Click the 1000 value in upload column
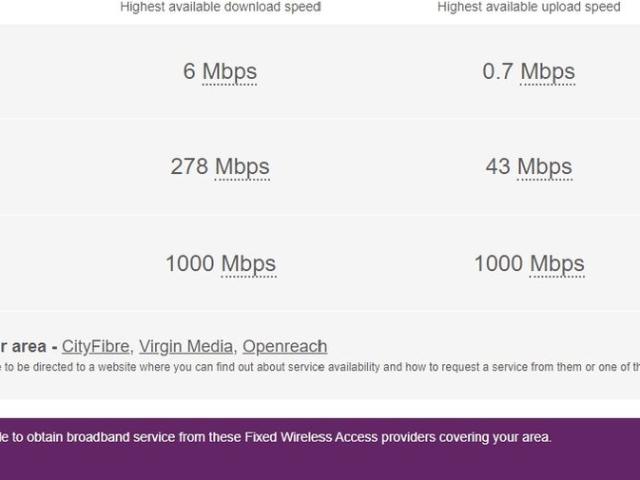Viewport: 640px width, 480px height. pyautogui.click(x=499, y=264)
